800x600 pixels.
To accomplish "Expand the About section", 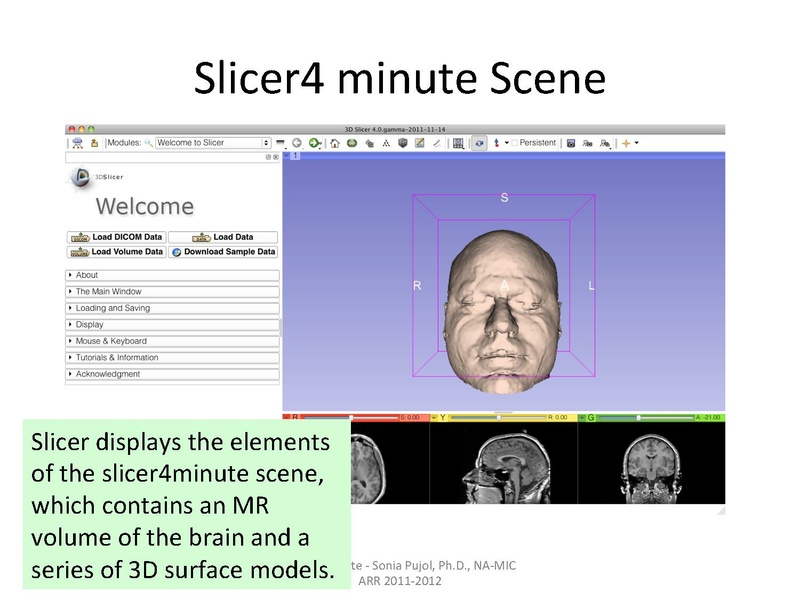I will click(x=172, y=275).
